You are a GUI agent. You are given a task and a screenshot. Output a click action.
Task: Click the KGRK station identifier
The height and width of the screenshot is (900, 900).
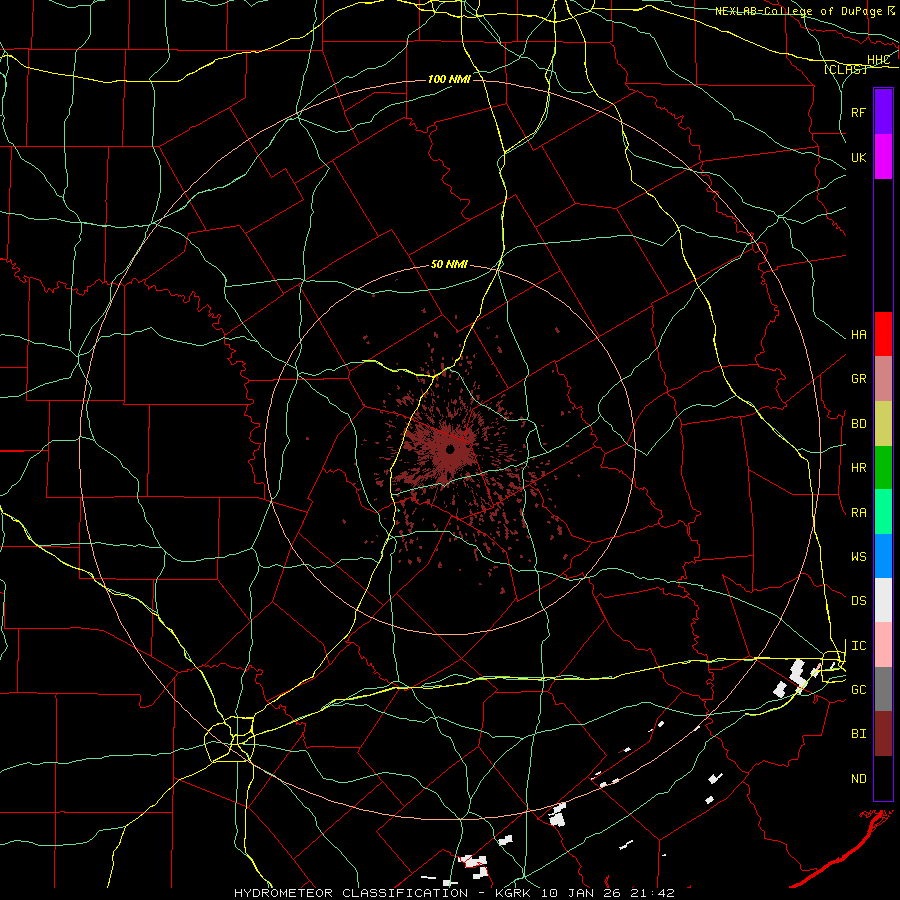point(515,893)
